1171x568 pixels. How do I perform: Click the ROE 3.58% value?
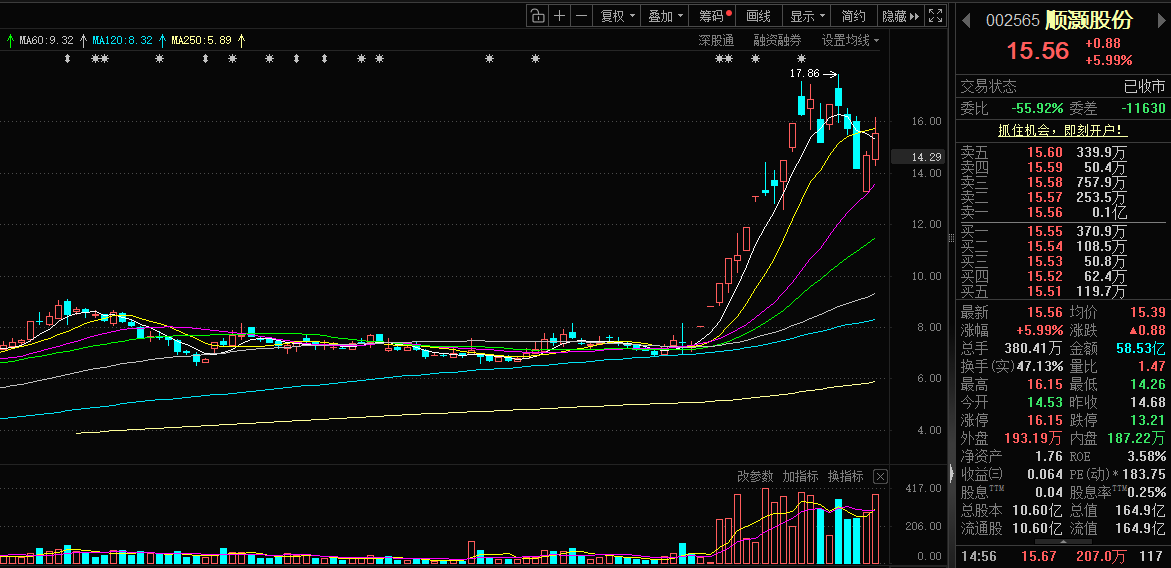(1148, 456)
